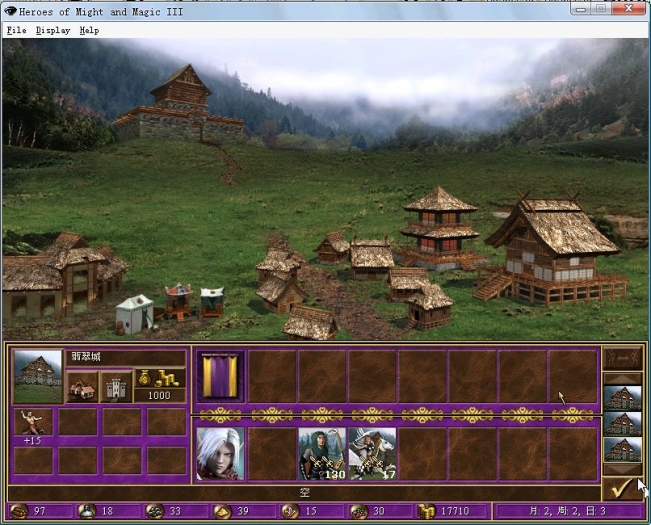Click the crystal resource icon showing 15
The image size is (651, 525).
pos(290,511)
